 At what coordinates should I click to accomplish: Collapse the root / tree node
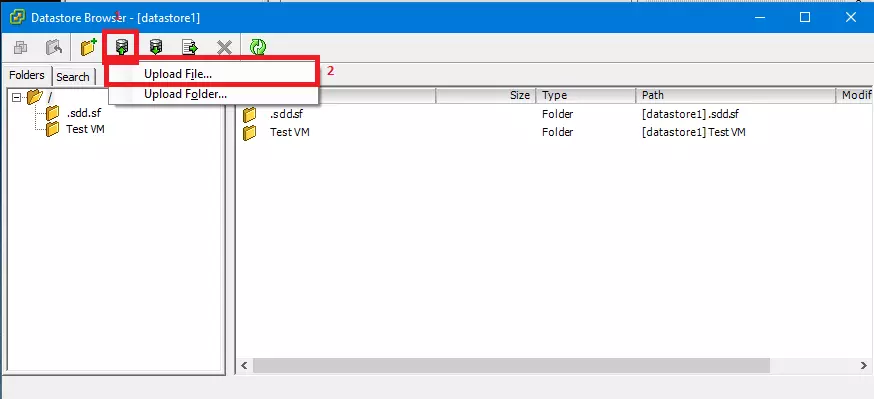[16, 98]
